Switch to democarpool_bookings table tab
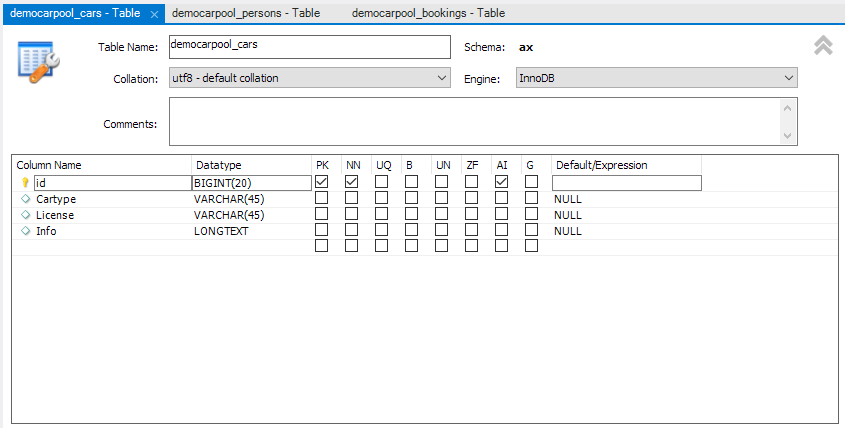 [428, 14]
